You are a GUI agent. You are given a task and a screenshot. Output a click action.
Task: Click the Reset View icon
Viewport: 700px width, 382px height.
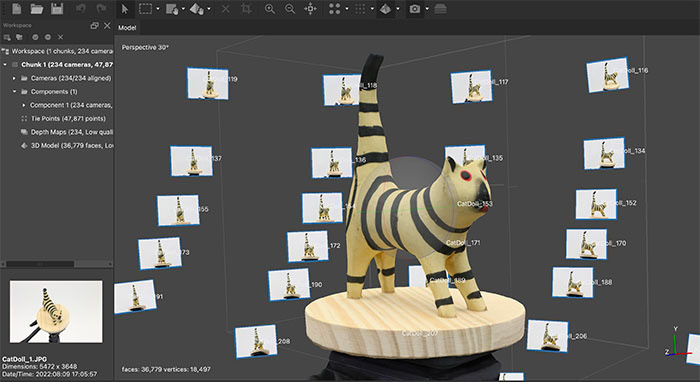[x=310, y=9]
